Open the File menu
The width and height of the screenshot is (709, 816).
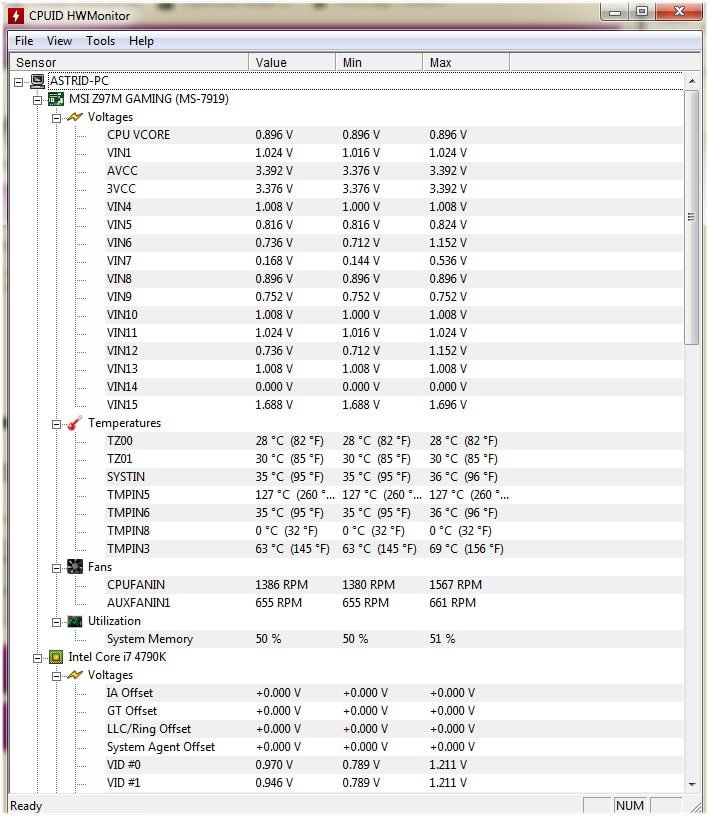[24, 41]
